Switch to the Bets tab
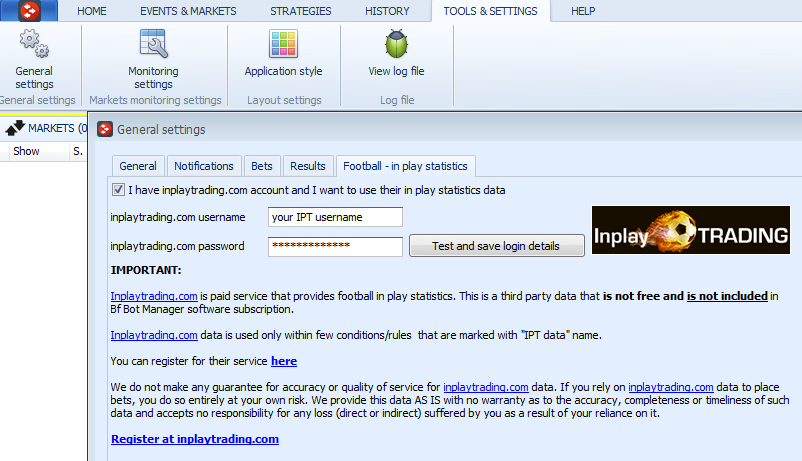 coord(262,166)
